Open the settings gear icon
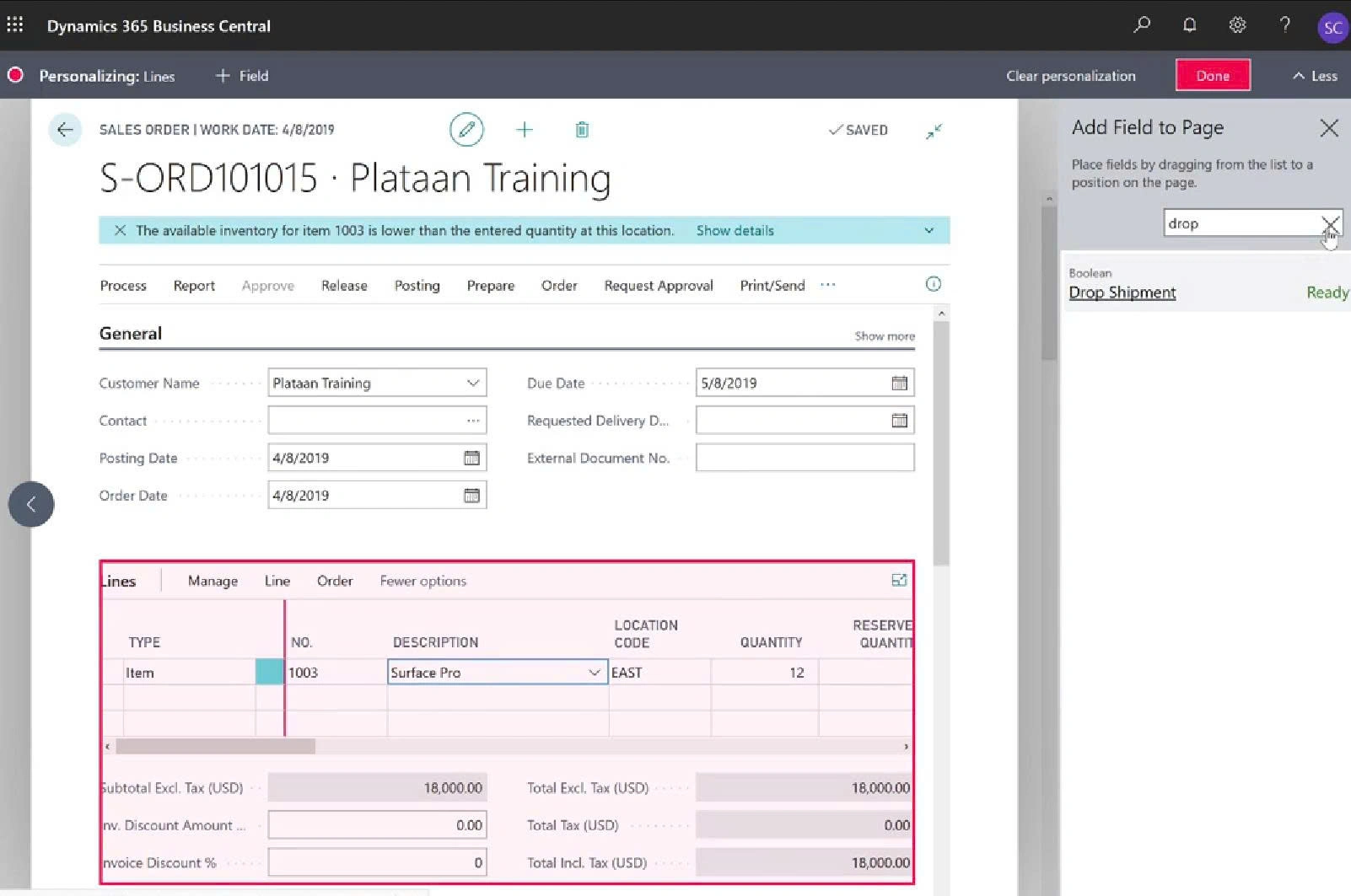This screenshot has height=896, width=1351. pos(1237,24)
